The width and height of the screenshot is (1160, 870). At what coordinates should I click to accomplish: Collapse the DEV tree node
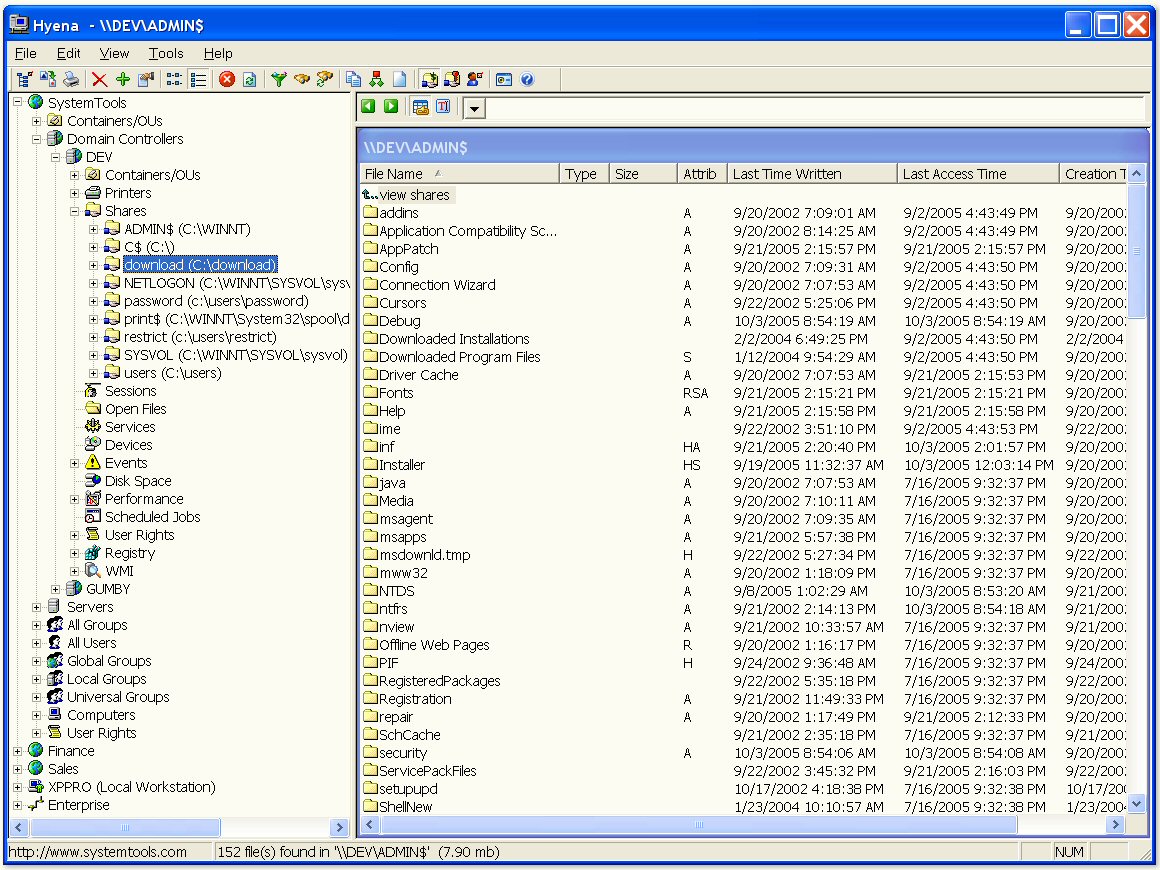coord(55,157)
